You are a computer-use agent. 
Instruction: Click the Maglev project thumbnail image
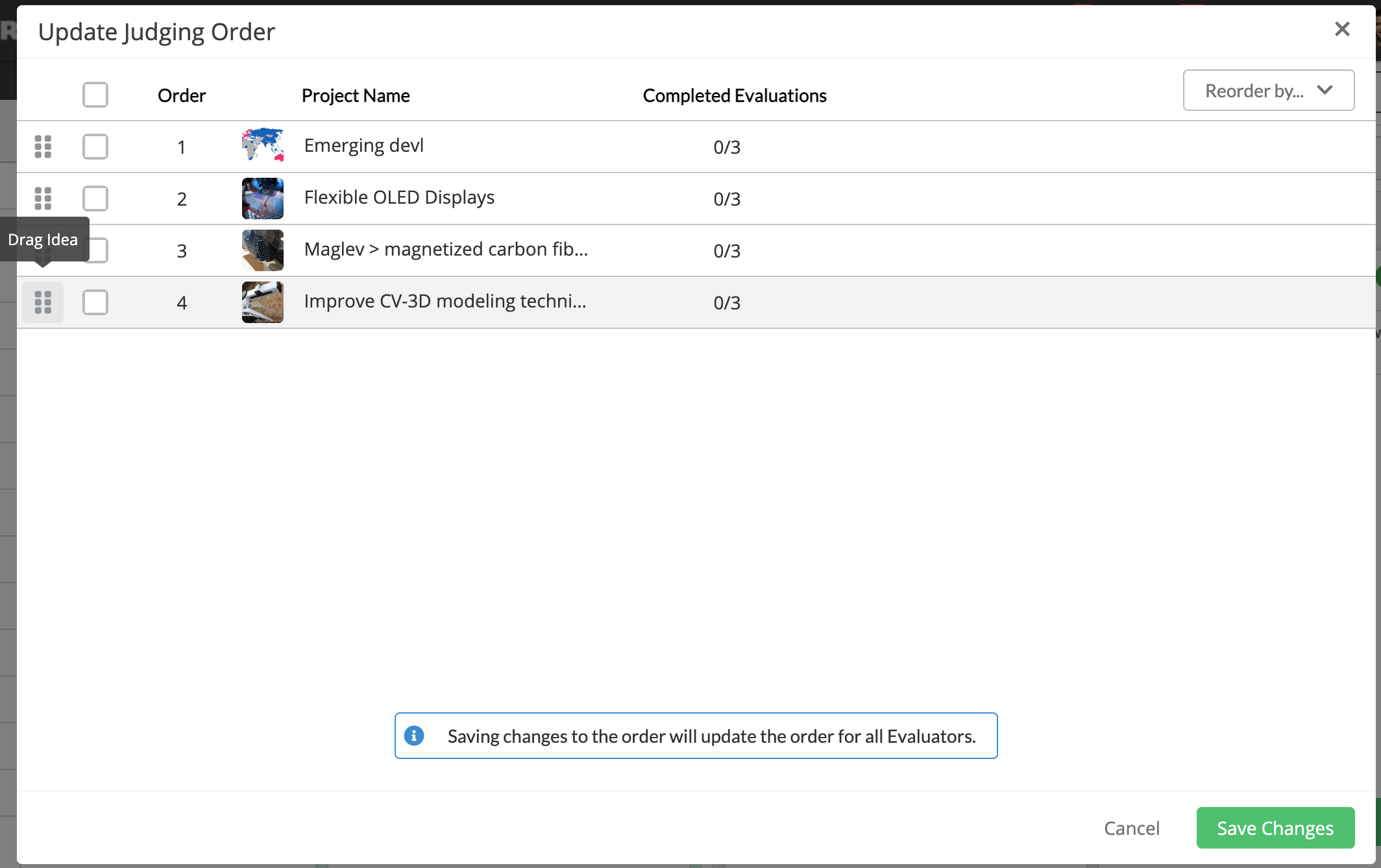(x=263, y=250)
